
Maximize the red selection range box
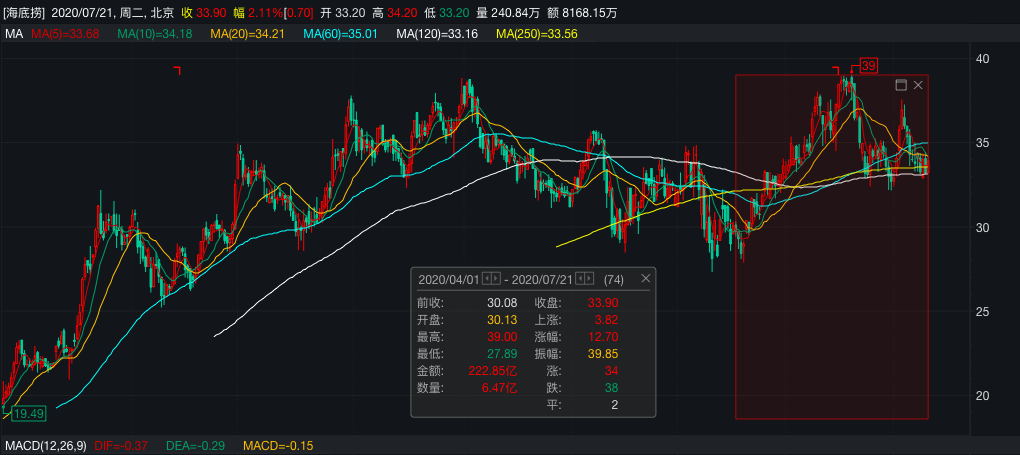pos(900,86)
